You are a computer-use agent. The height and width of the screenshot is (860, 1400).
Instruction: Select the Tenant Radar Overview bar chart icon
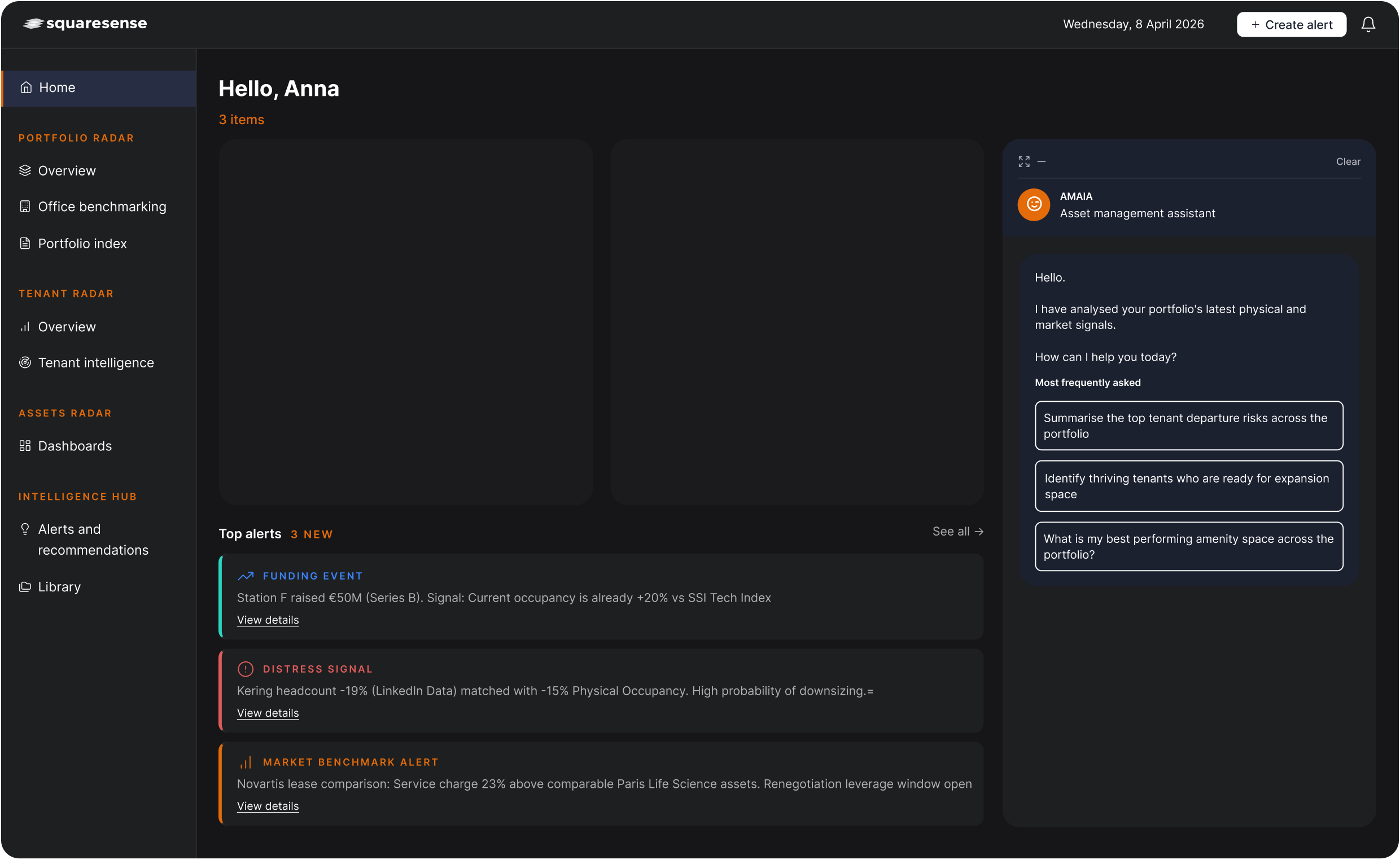click(24, 327)
